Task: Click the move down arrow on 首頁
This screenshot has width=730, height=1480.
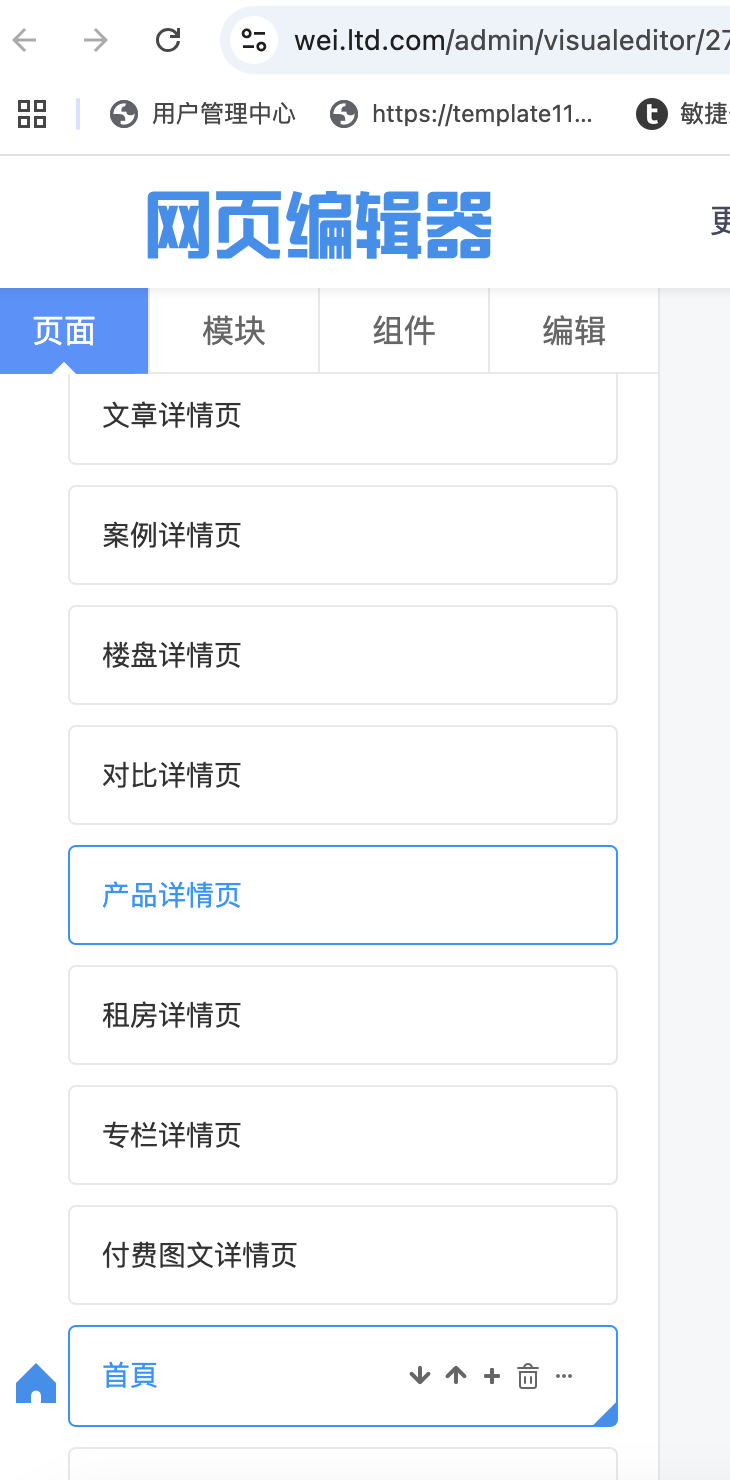Action: click(420, 1376)
